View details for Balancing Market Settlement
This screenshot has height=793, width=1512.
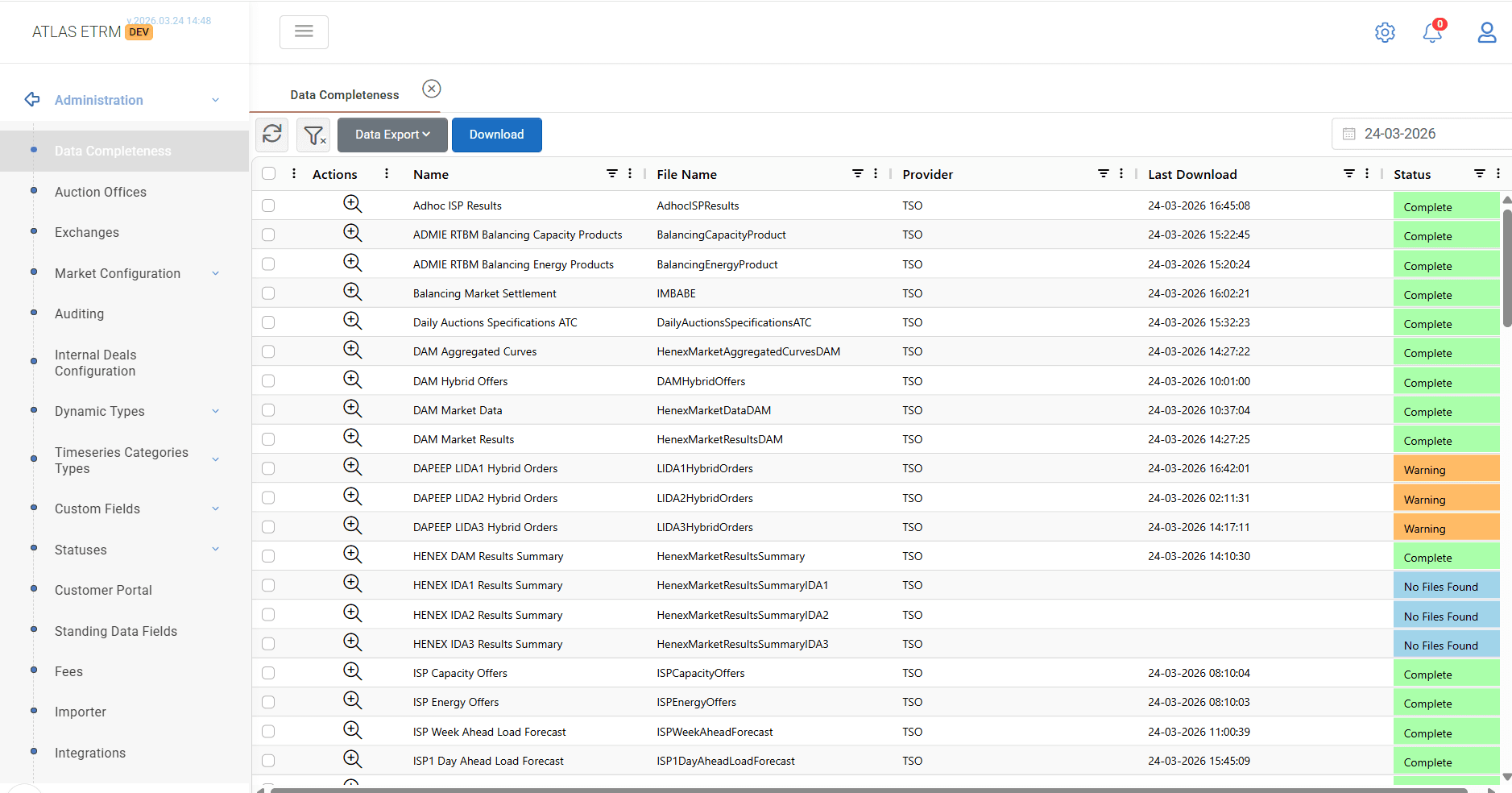click(x=353, y=292)
